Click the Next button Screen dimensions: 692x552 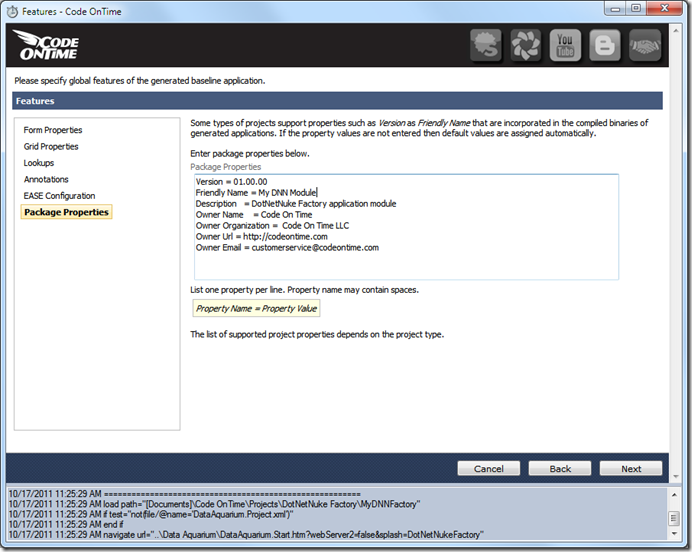pos(631,469)
